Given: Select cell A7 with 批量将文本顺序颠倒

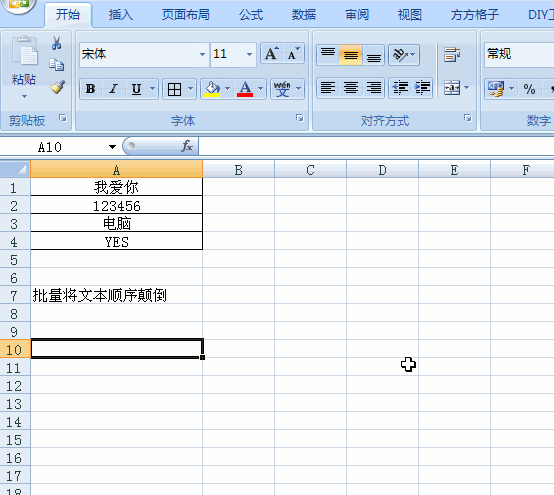Looking at the screenshot, I should pos(117,295).
